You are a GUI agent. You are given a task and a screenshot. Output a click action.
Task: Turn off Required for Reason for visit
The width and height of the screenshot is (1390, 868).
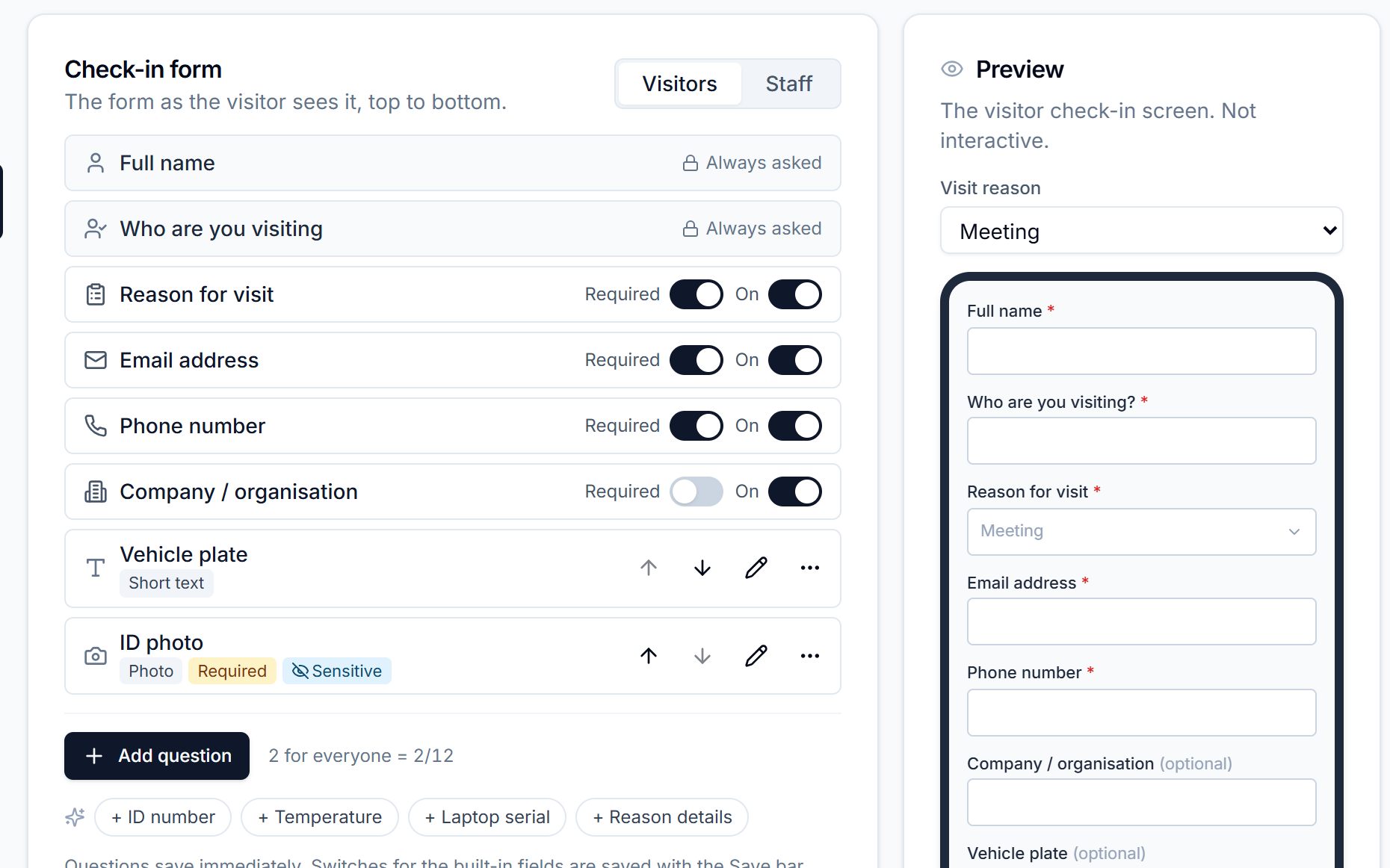pyautogui.click(x=696, y=294)
